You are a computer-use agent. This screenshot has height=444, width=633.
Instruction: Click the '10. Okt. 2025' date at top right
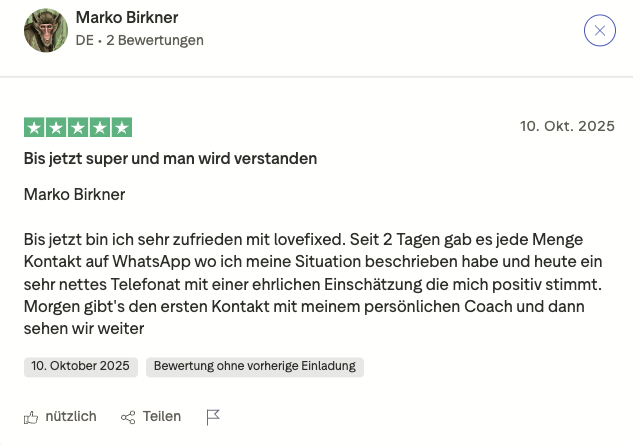point(567,126)
